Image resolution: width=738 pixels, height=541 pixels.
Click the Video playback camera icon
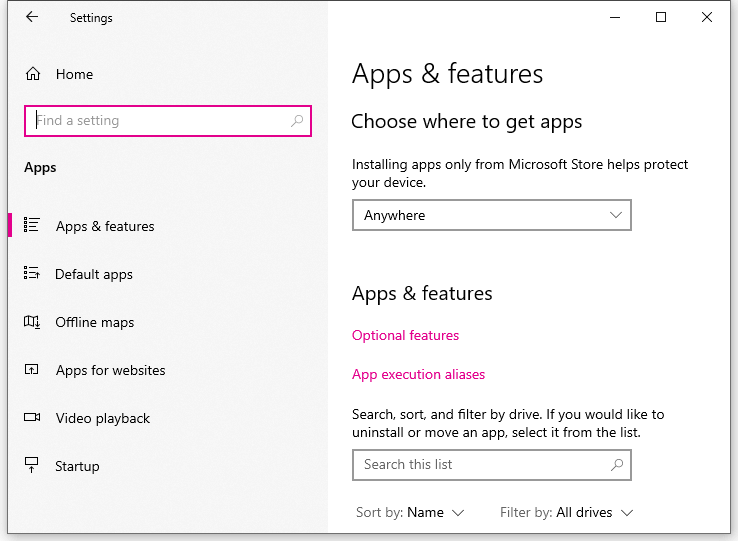coord(32,417)
